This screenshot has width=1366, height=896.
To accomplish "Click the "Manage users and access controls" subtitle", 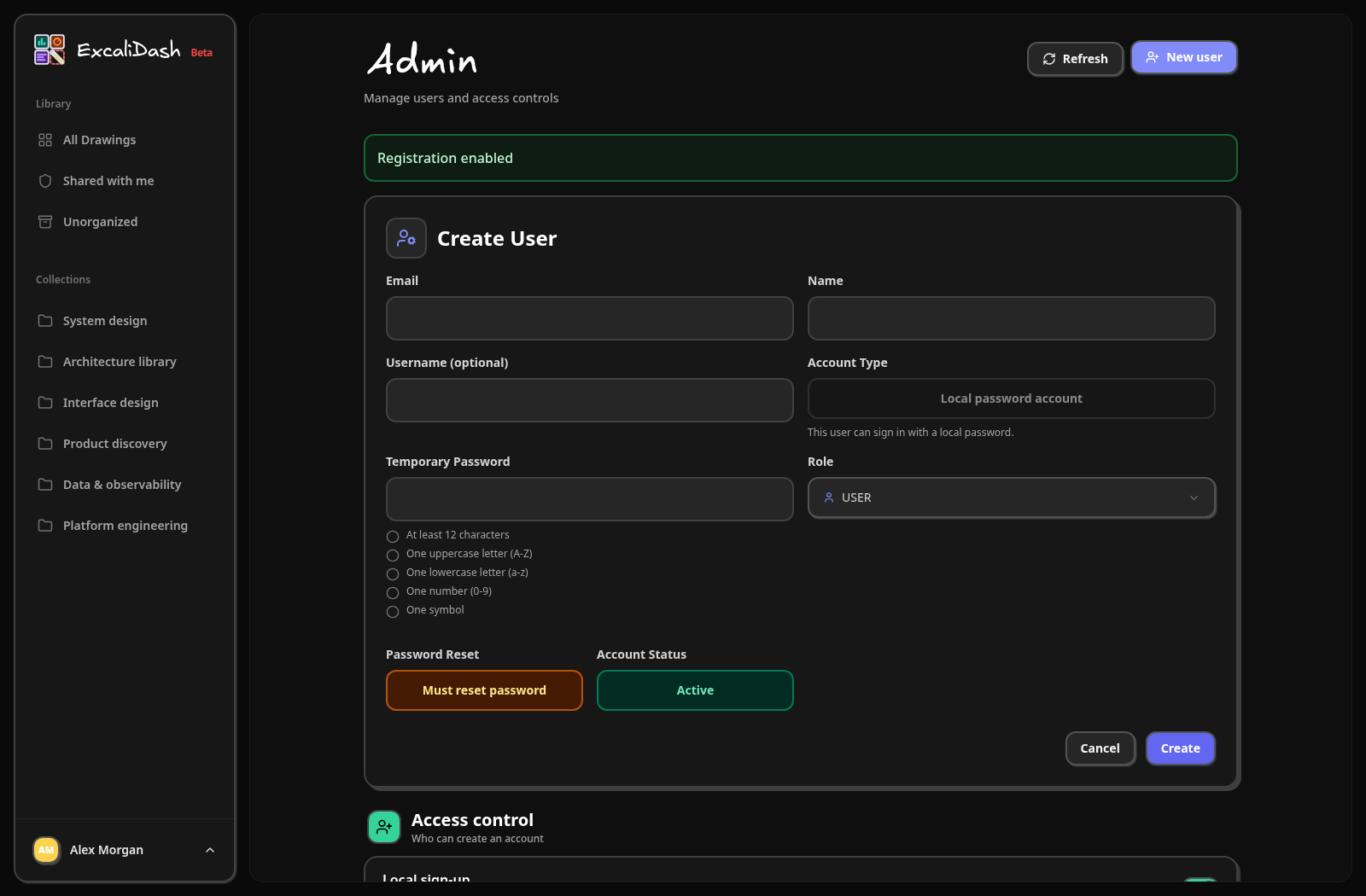I will [461, 98].
